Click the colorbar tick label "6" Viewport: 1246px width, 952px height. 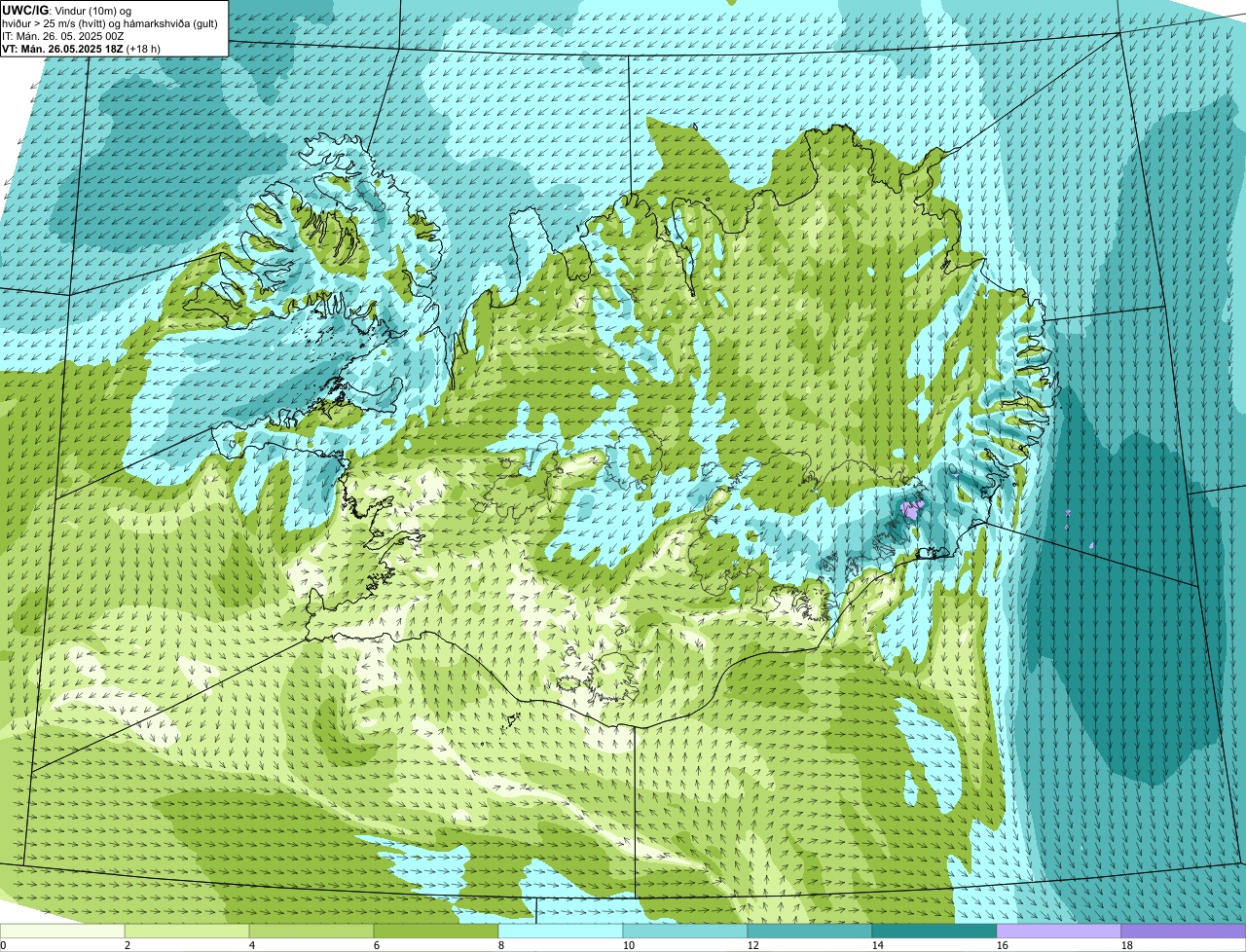[x=377, y=945]
